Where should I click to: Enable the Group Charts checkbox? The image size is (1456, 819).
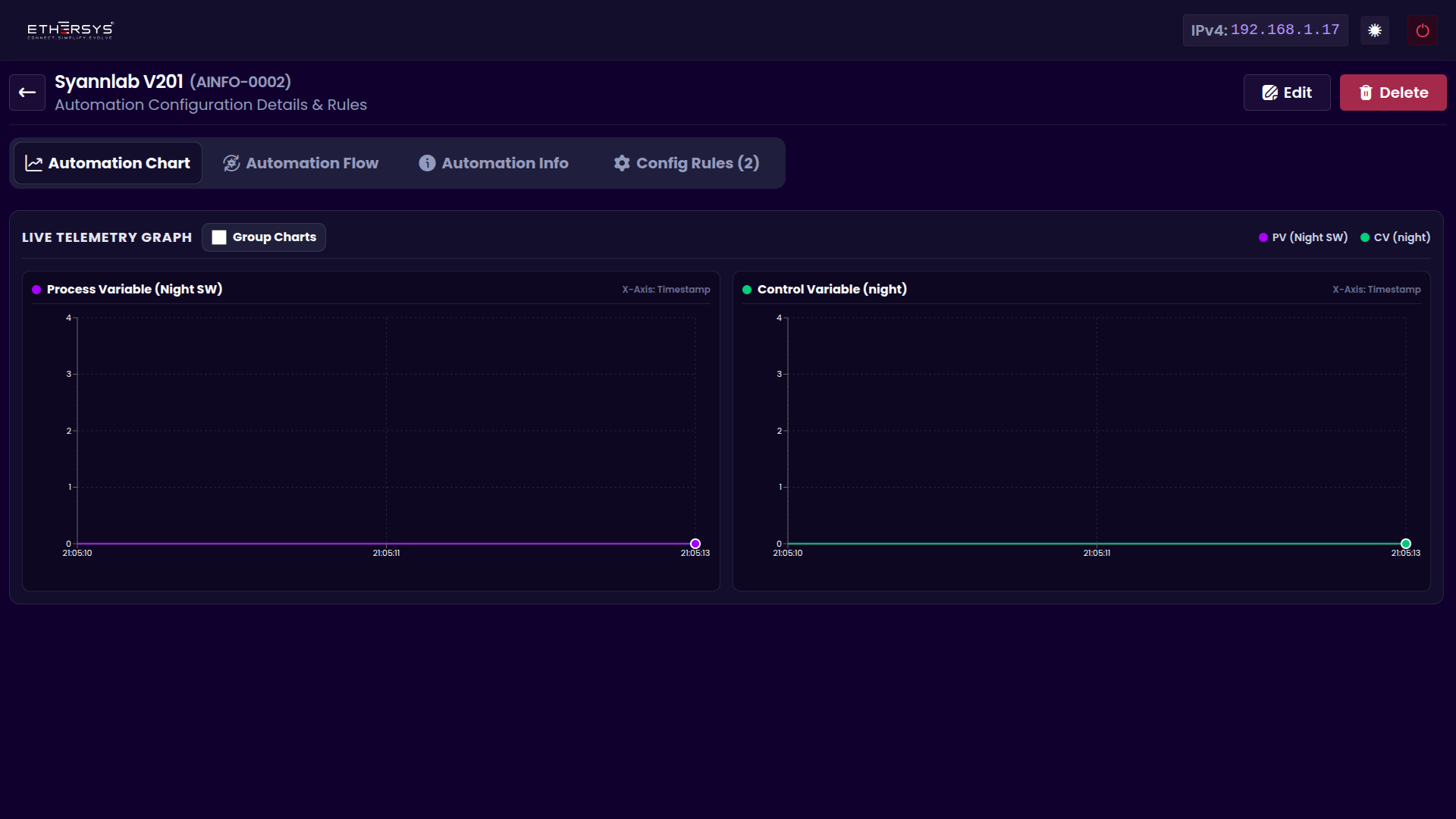[219, 237]
